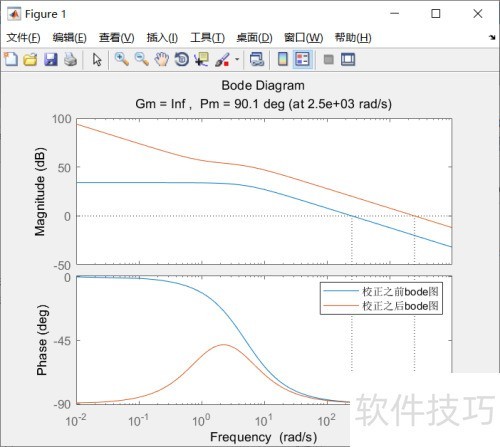Enable the Data Cursor tool
500x447 pixels.
click(x=202, y=60)
